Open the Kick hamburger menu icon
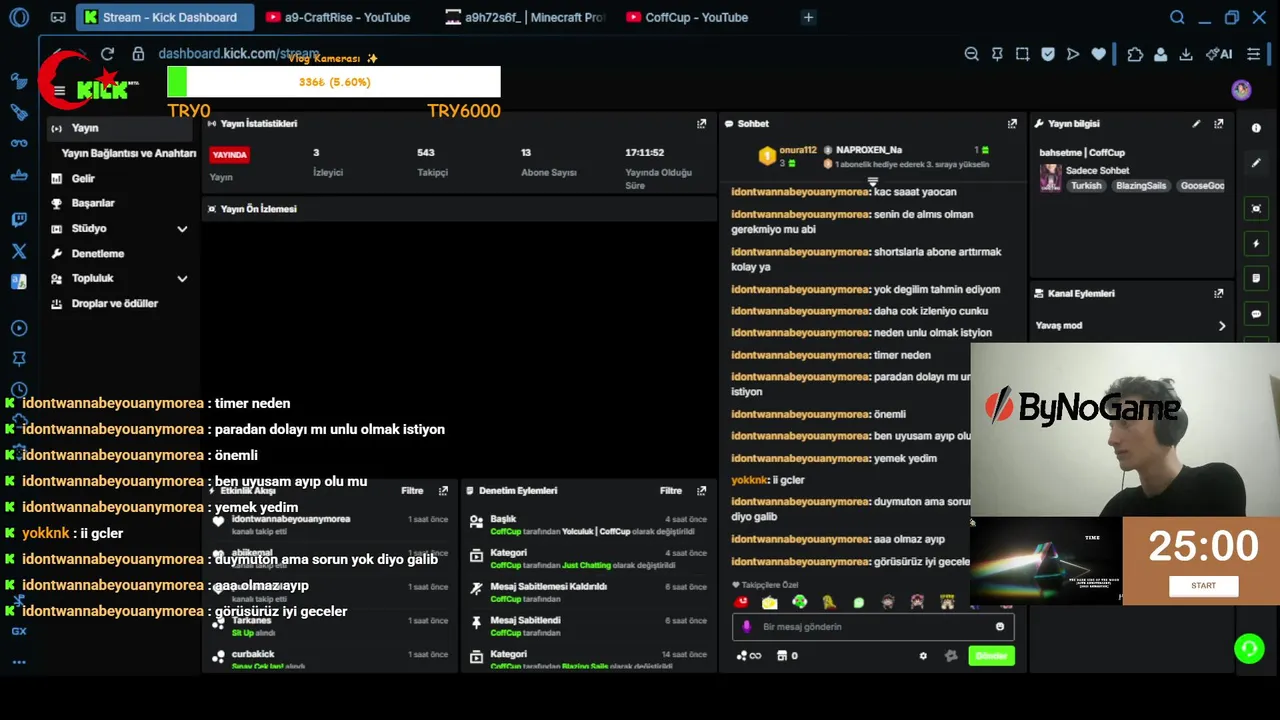 click(59, 91)
